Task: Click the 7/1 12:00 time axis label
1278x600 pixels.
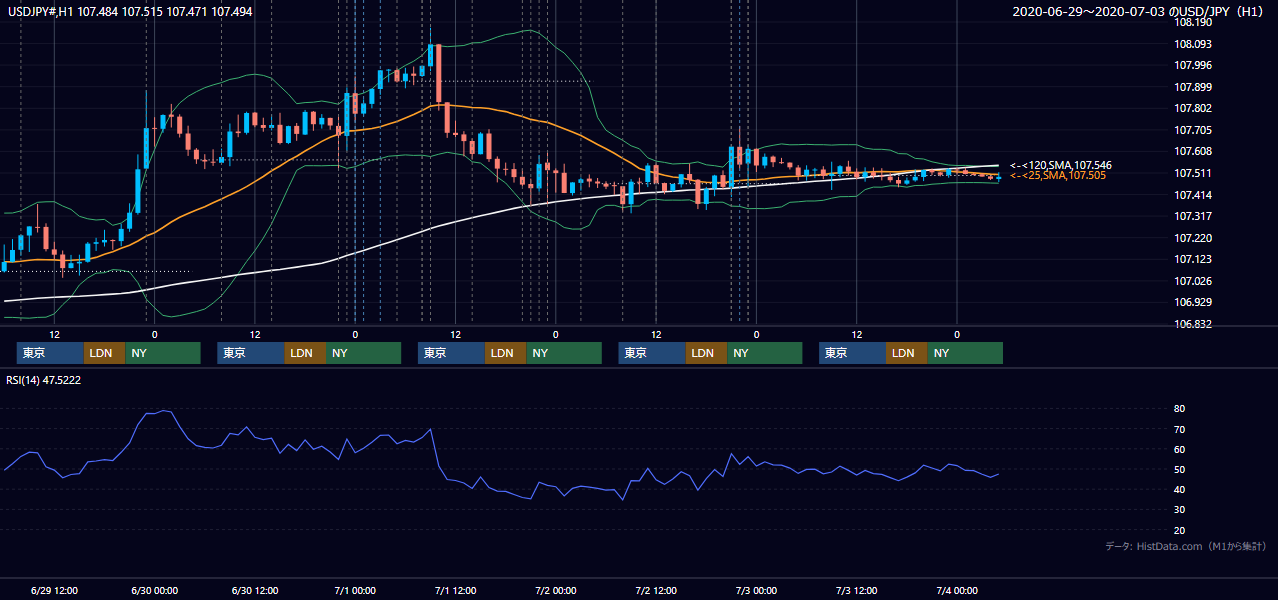Action: point(455,590)
